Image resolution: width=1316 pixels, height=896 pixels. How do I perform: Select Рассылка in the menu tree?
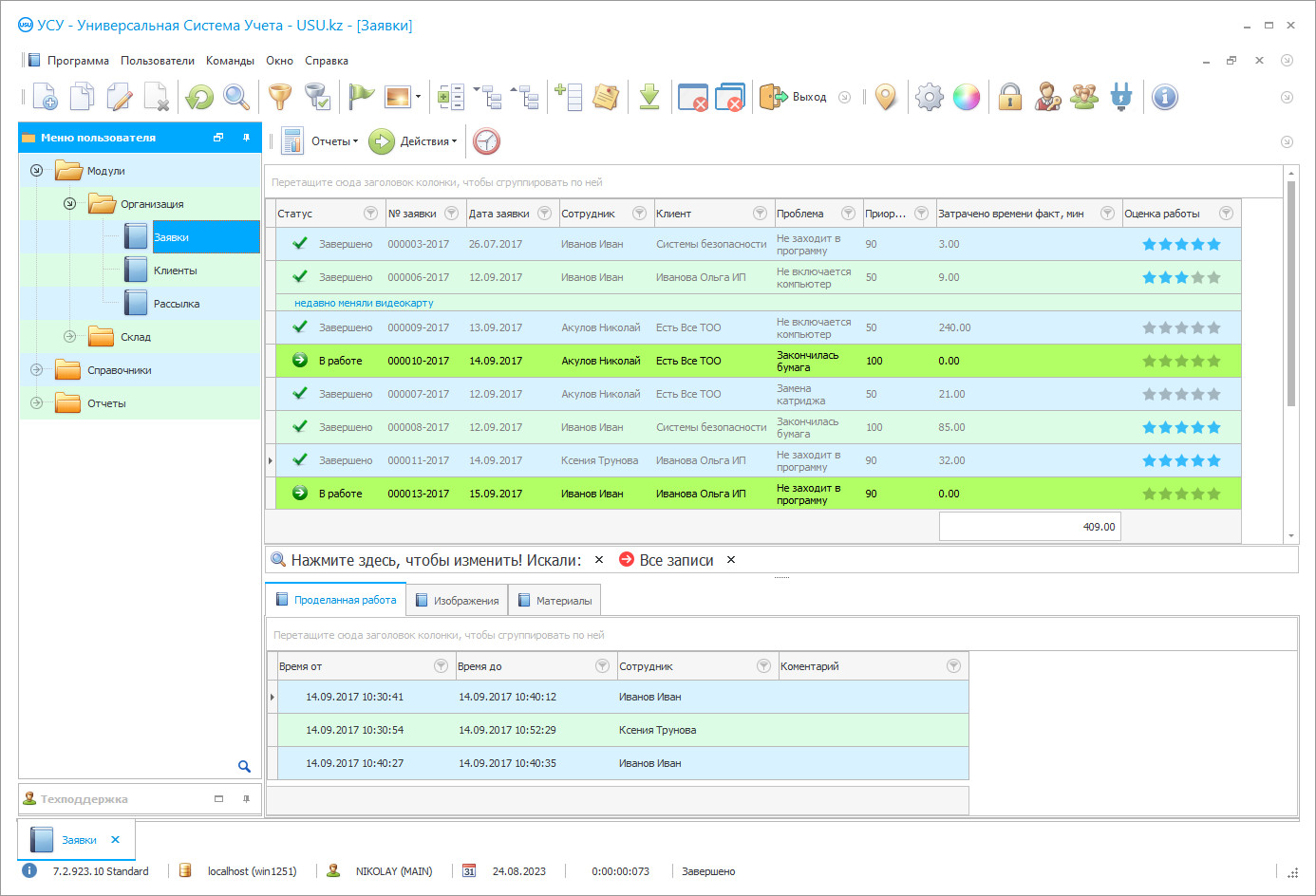177,304
